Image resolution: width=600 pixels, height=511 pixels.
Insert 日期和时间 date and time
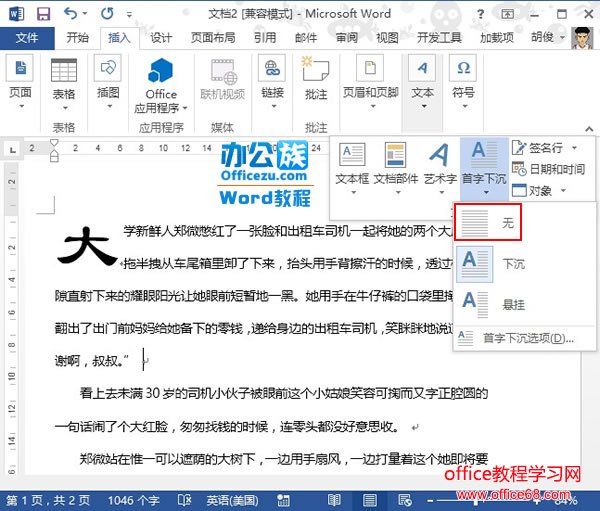[548, 169]
